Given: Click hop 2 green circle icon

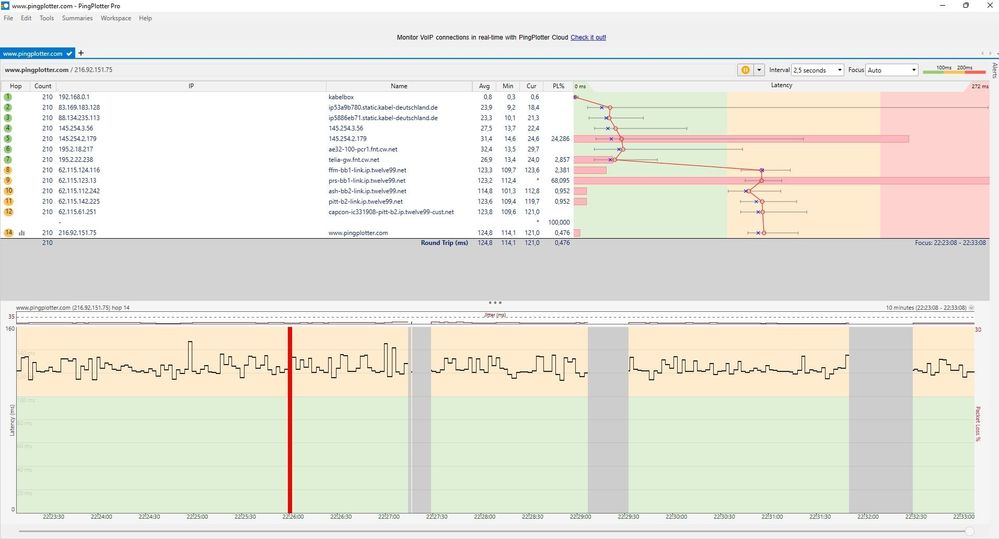Looking at the screenshot, I should tap(8, 108).
